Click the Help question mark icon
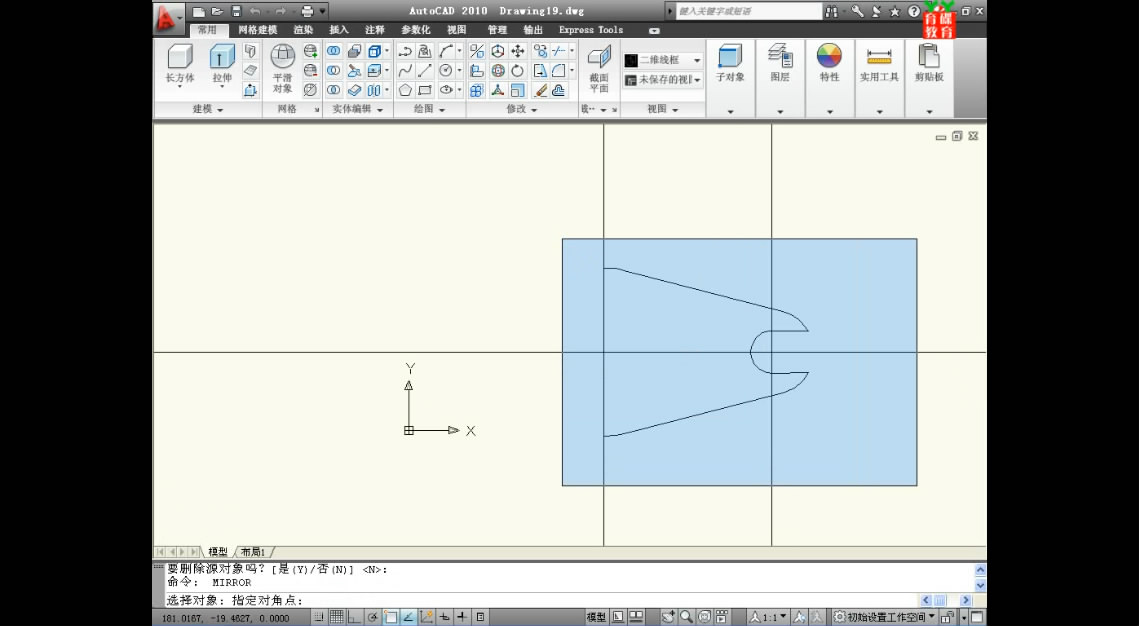This screenshot has width=1139, height=626. pos(914,12)
